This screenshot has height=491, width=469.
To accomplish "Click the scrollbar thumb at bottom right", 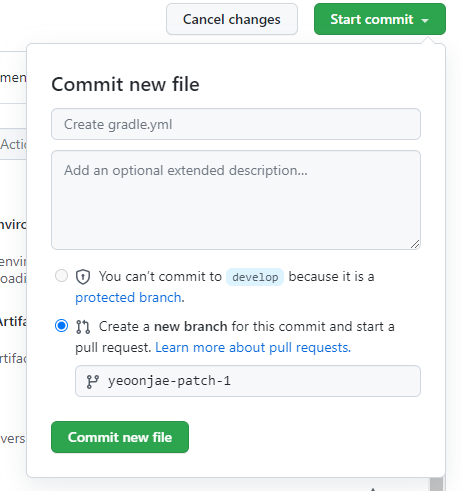I will tap(436, 484).
